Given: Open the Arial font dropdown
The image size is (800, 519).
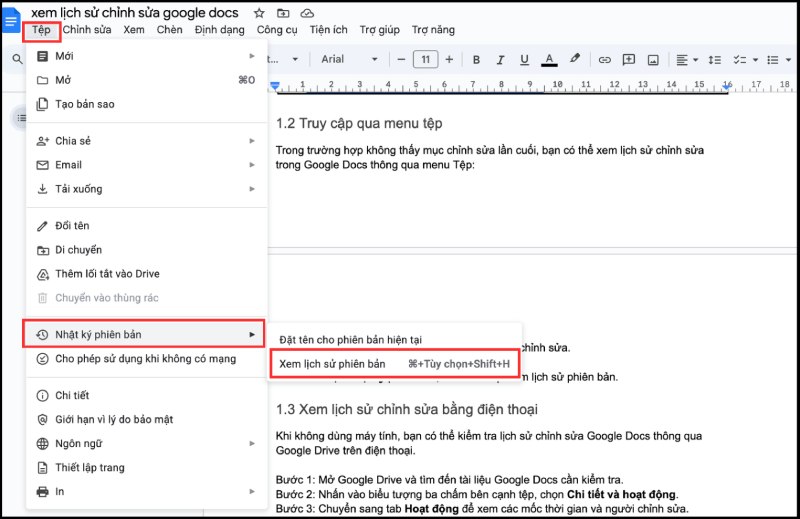Looking at the screenshot, I should tap(349, 59).
